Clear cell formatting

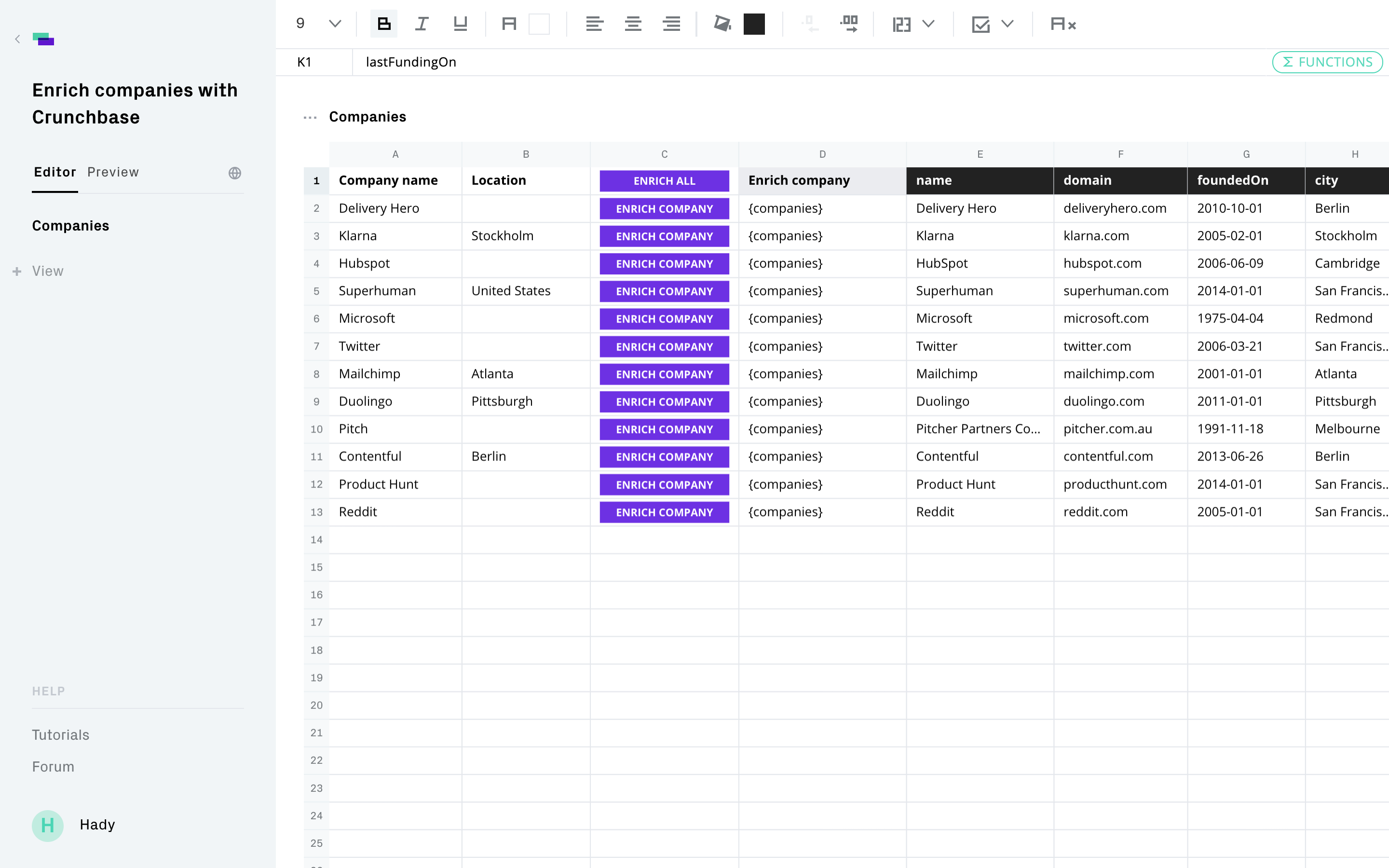click(1062, 24)
